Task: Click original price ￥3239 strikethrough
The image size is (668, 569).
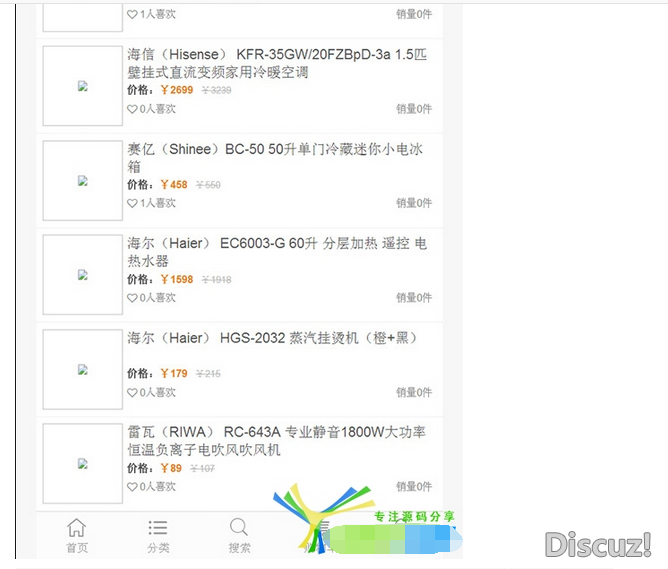Action: pos(216,90)
